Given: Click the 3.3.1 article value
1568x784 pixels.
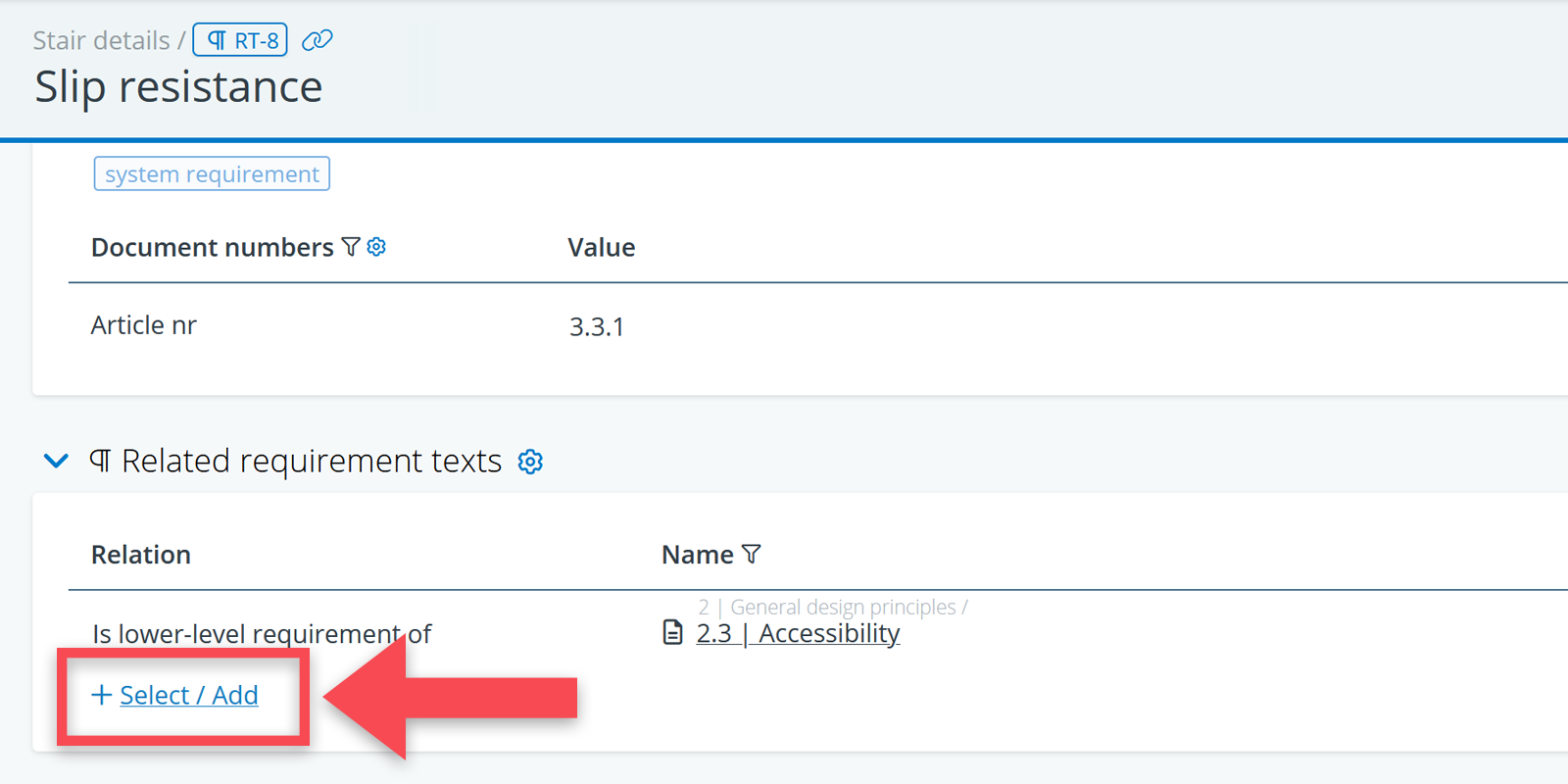Looking at the screenshot, I should [597, 326].
